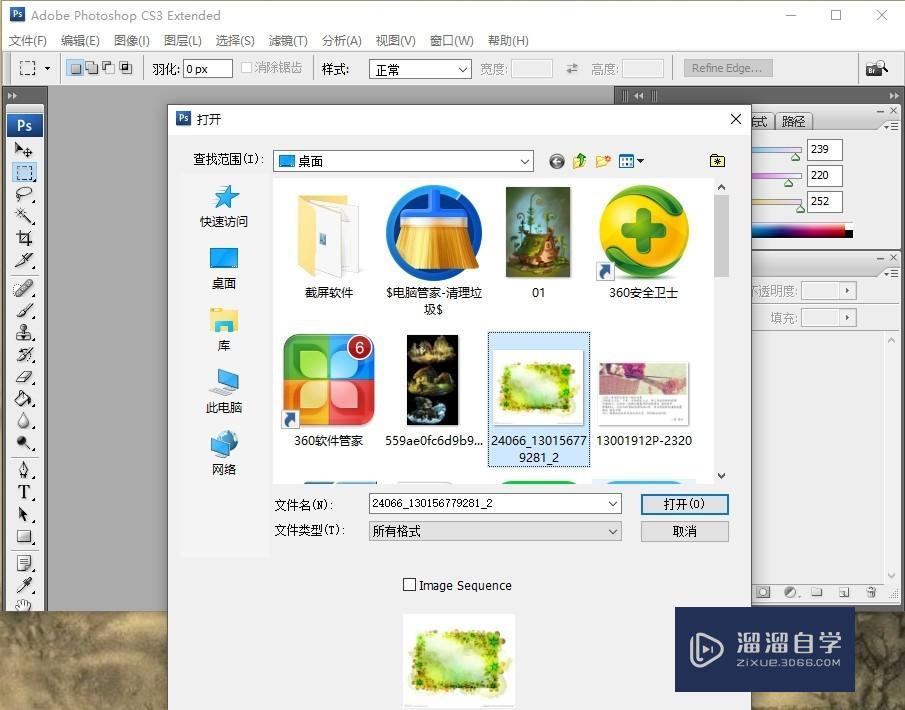905x710 pixels.
Task: Open the View Menu dropdown arrow
Action: click(x=641, y=160)
